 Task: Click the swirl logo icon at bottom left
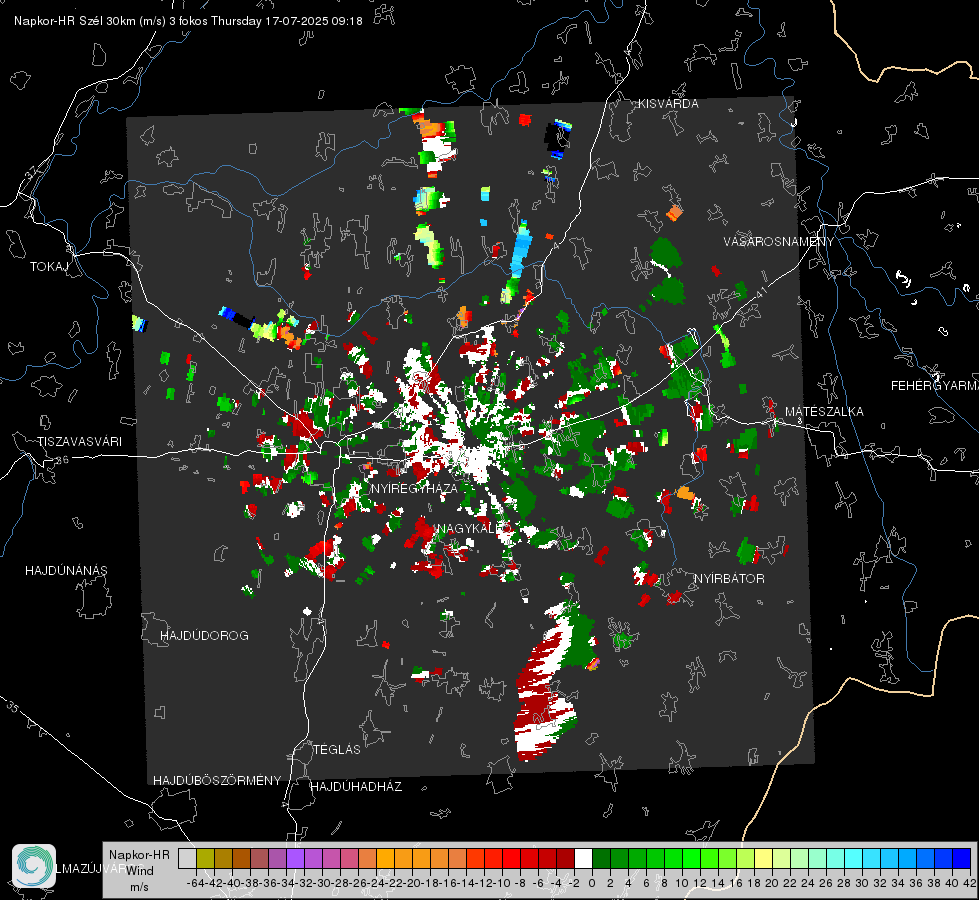(34, 866)
